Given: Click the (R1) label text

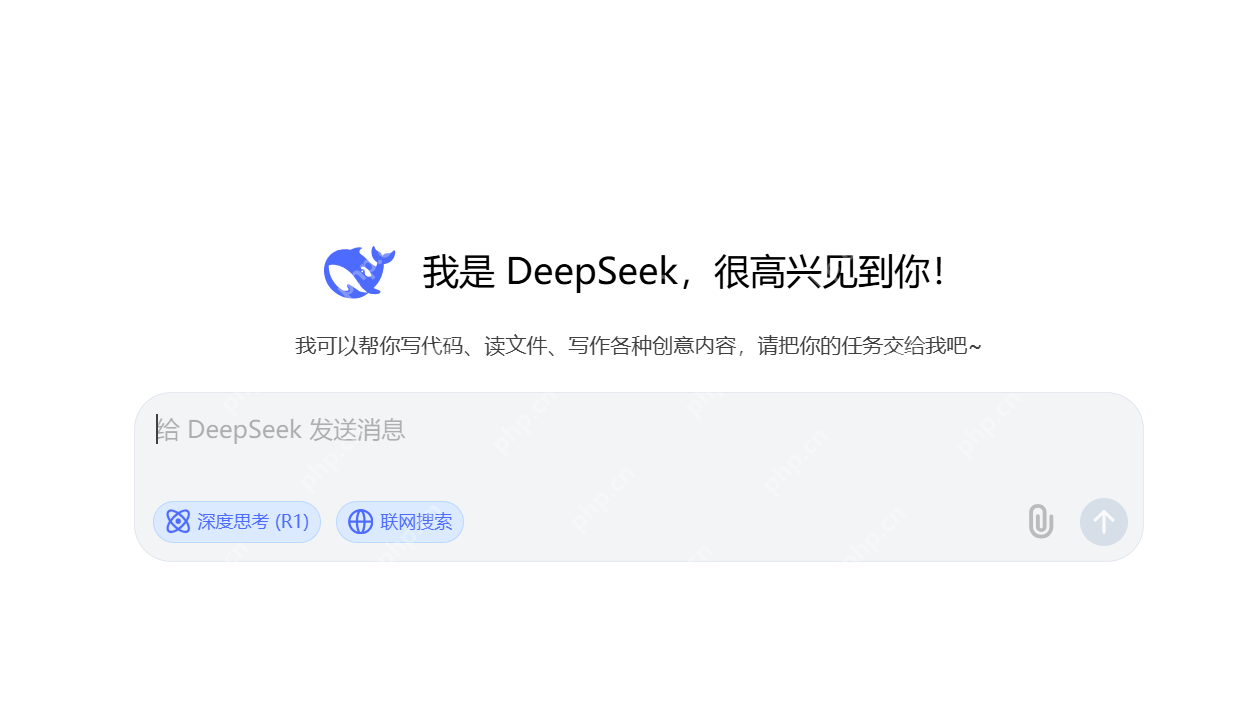Looking at the screenshot, I should (x=292, y=522).
